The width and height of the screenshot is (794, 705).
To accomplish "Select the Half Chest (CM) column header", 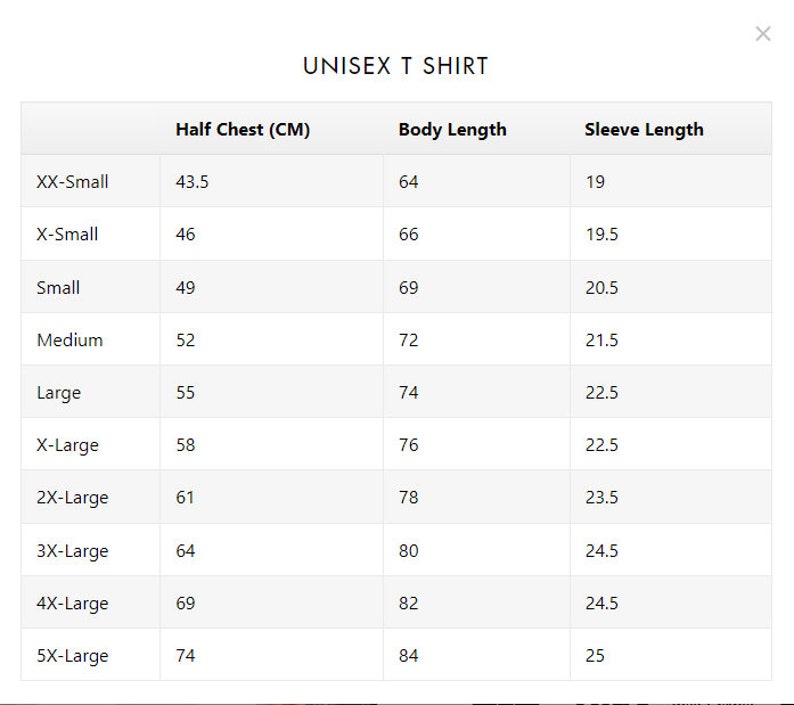I will coord(243,130).
